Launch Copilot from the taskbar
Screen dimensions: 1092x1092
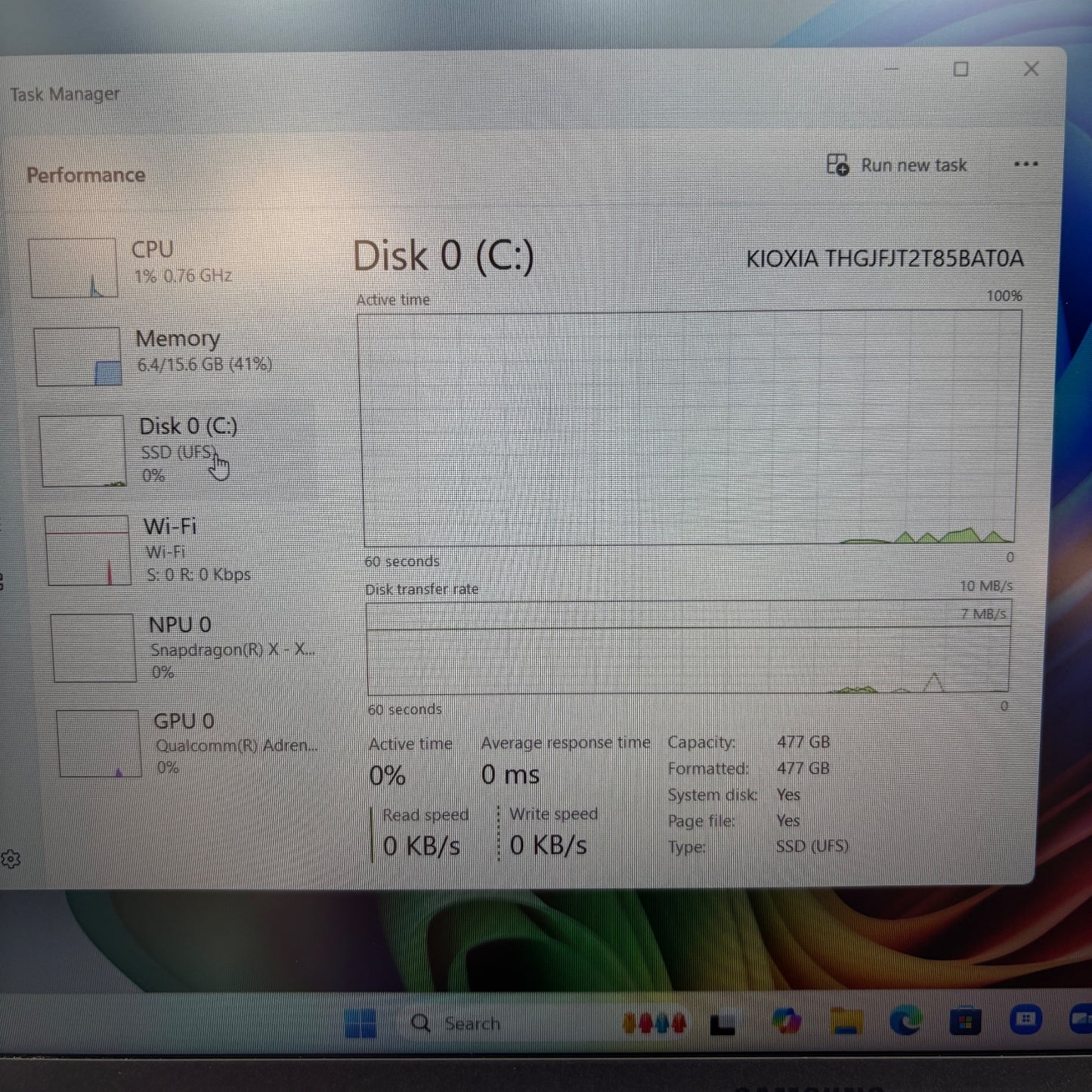click(x=786, y=1022)
